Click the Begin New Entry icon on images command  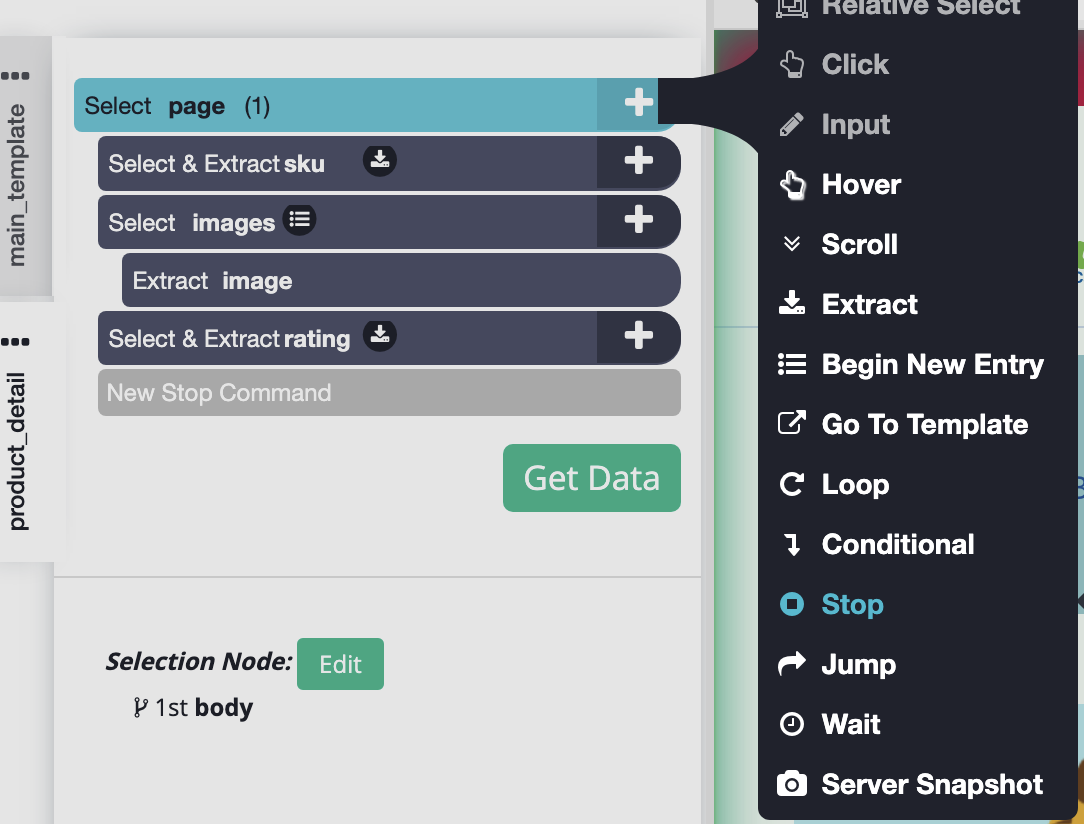pos(299,220)
